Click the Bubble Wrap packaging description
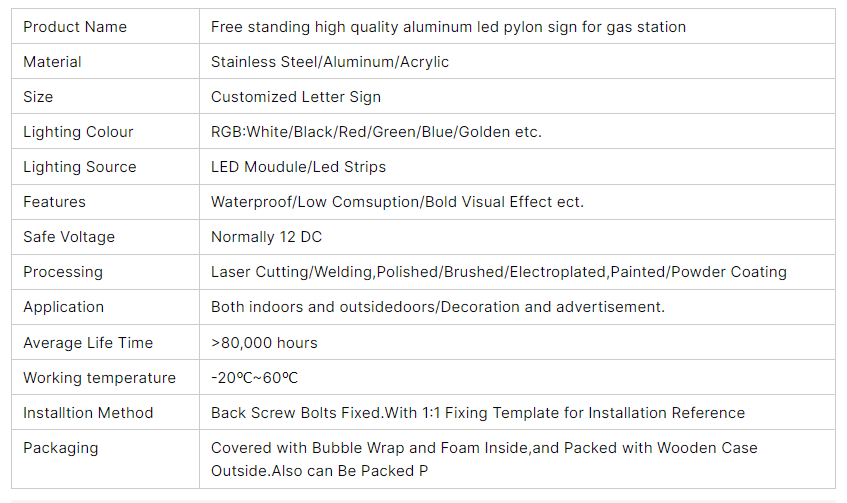Viewport: 847px width, 503px height. [x=484, y=448]
